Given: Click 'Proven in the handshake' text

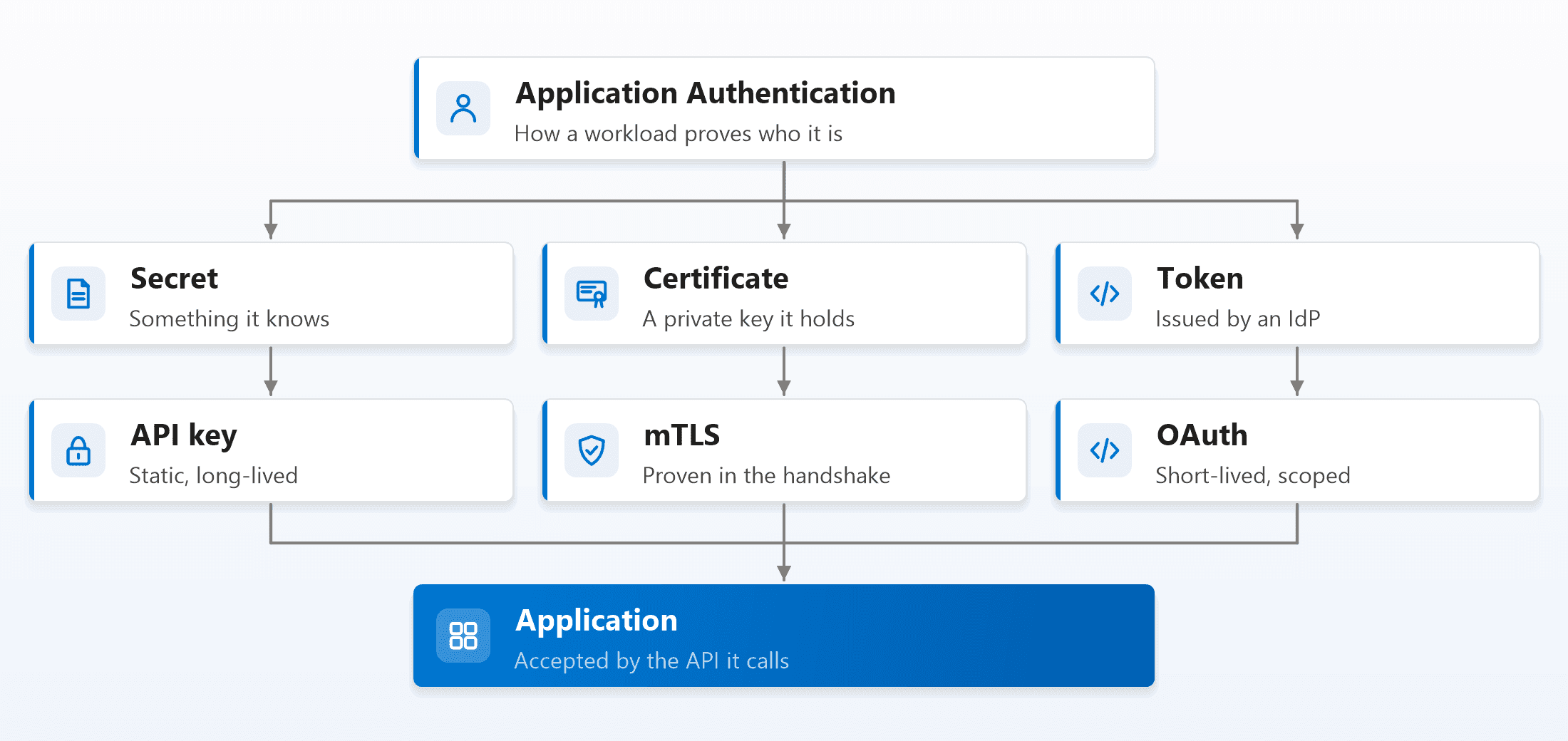Looking at the screenshot, I should click(x=767, y=475).
